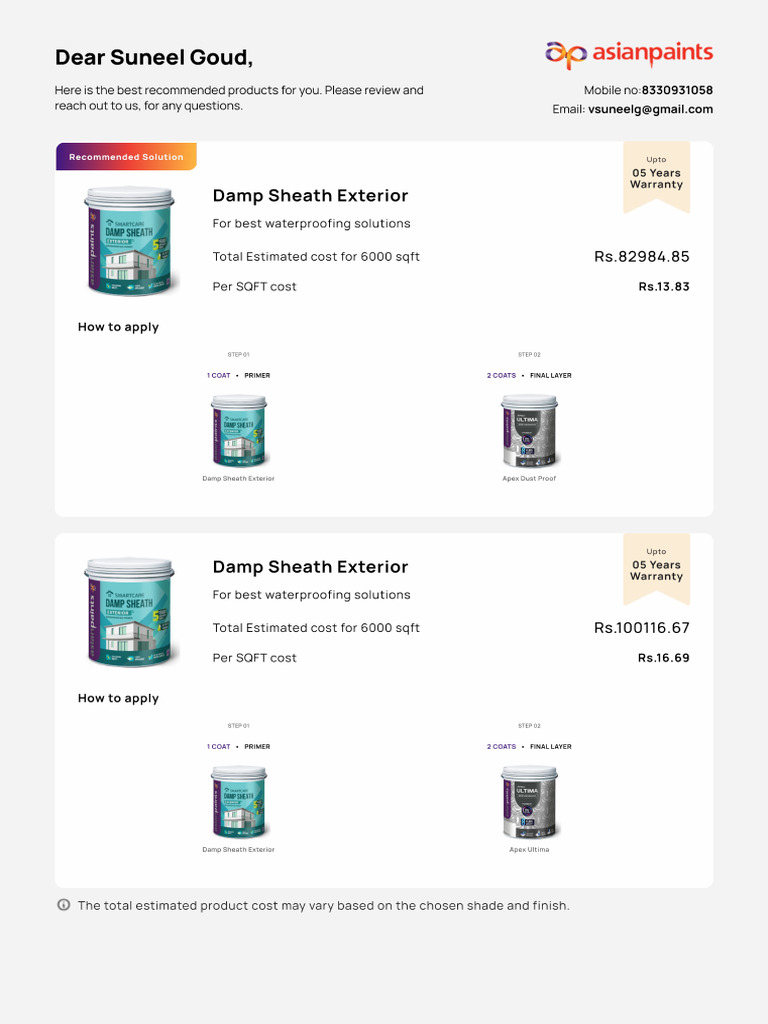Click the Rs.82984.85 total estimated cost
Image resolution: width=768 pixels, height=1024 pixels.
tap(642, 257)
